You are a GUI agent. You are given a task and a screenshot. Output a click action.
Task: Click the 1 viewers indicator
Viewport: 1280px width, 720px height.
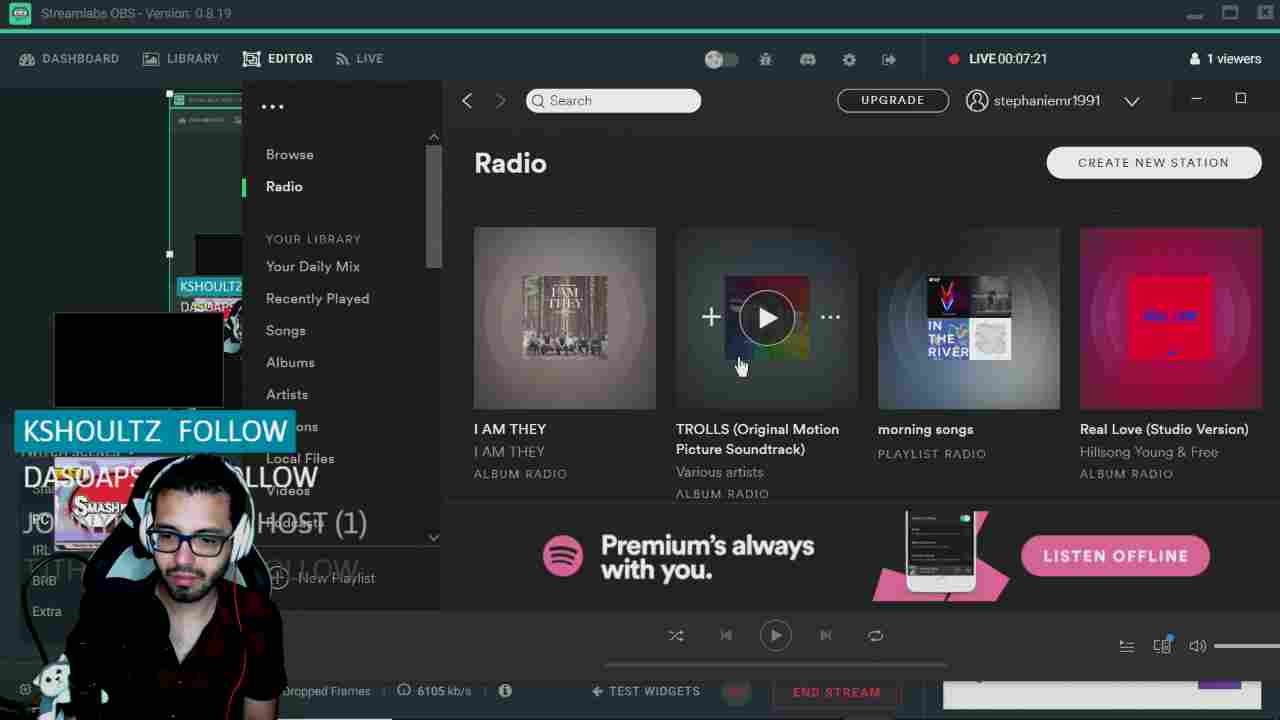point(1225,59)
